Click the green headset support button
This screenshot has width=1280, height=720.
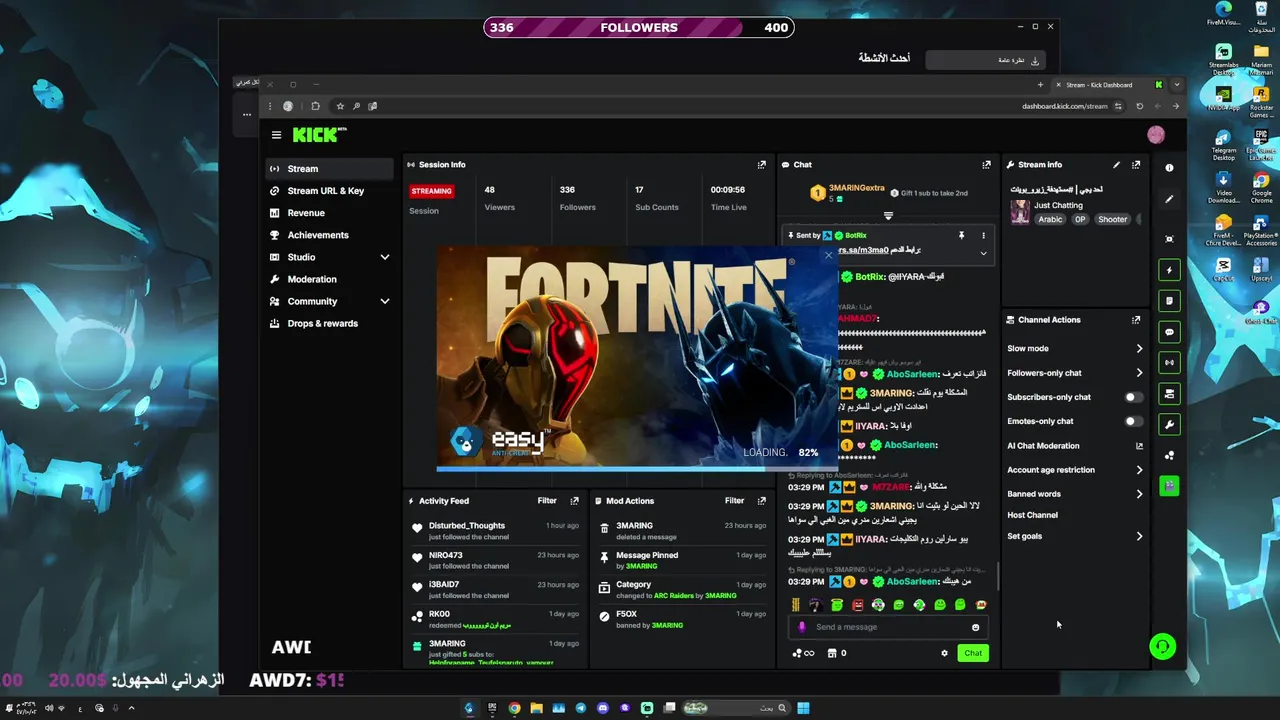coord(1162,647)
